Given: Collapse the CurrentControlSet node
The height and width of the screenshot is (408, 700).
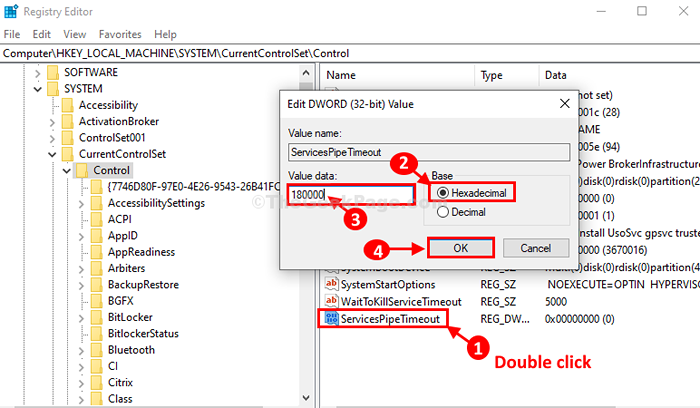Looking at the screenshot, I should [52, 154].
